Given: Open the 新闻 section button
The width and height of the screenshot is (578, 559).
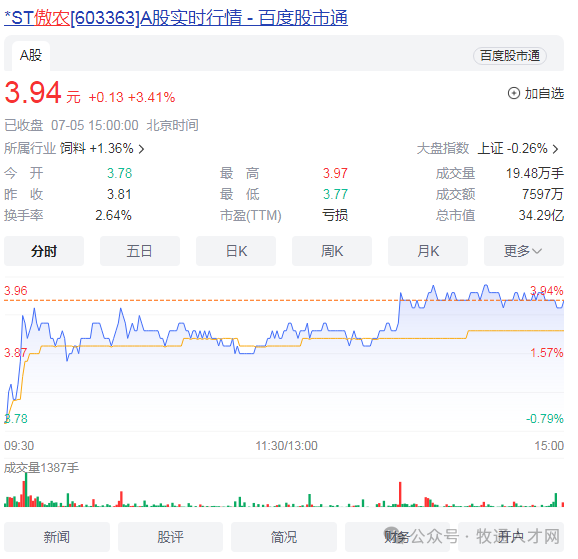Looking at the screenshot, I should point(57,537).
